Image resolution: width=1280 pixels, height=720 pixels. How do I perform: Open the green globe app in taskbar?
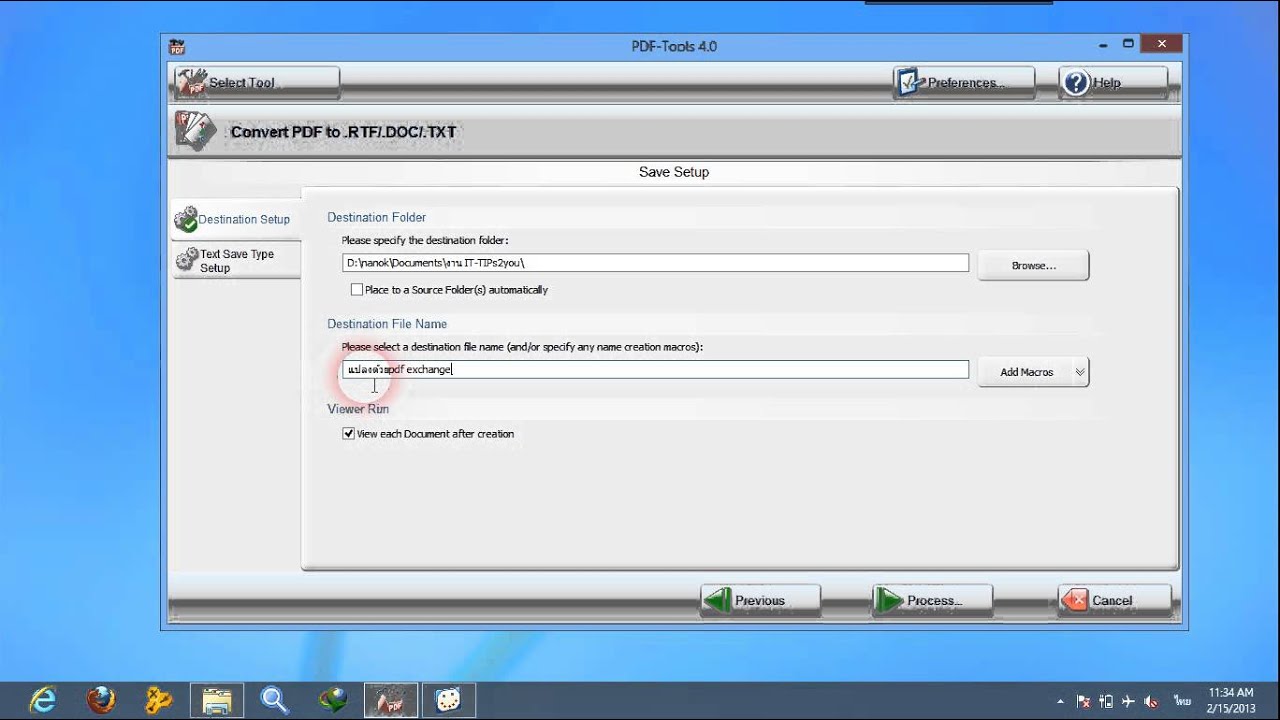tap(333, 700)
